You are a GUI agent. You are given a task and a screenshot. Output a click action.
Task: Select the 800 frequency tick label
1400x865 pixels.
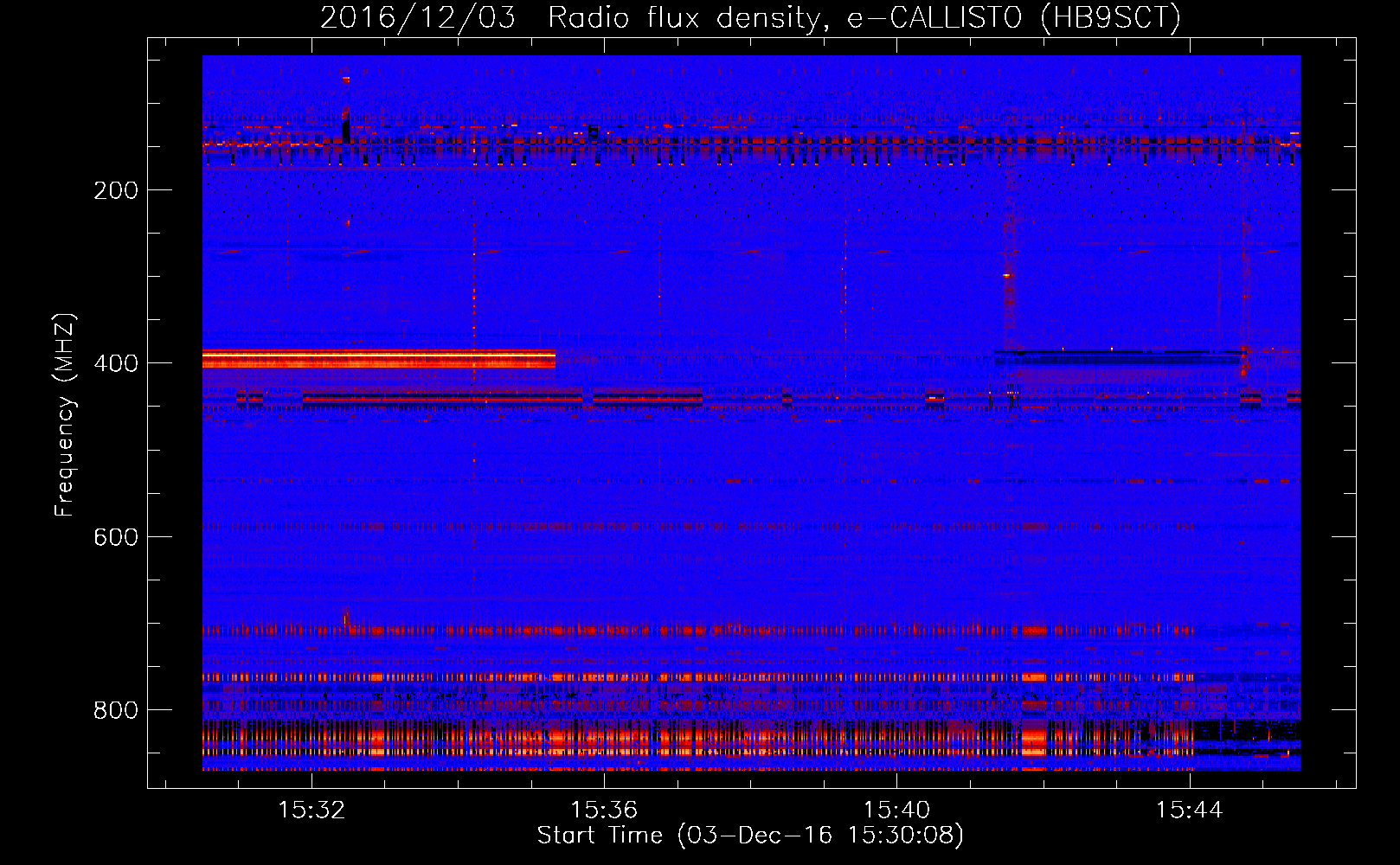pyautogui.click(x=116, y=710)
